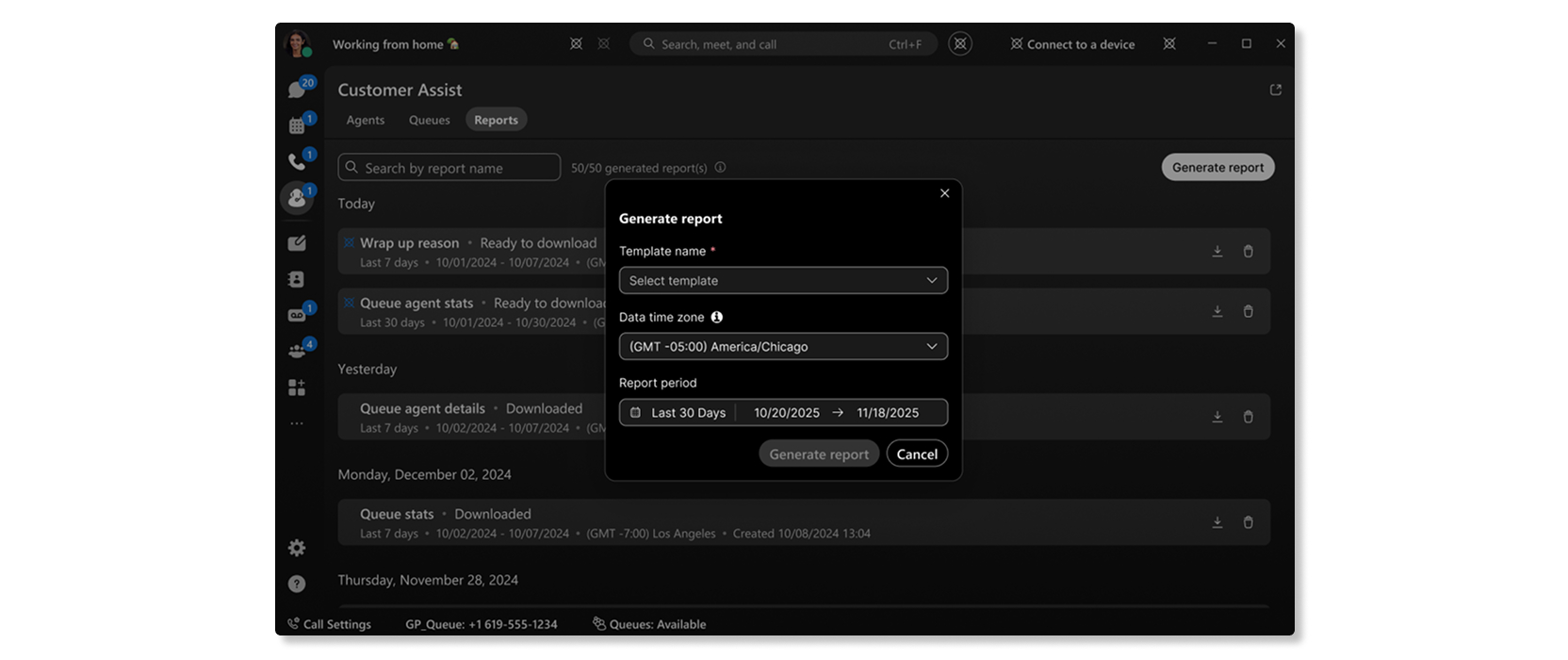Screen dimensions: 1568x660
Task: Download the Queue agent details report
Action: (1217, 417)
